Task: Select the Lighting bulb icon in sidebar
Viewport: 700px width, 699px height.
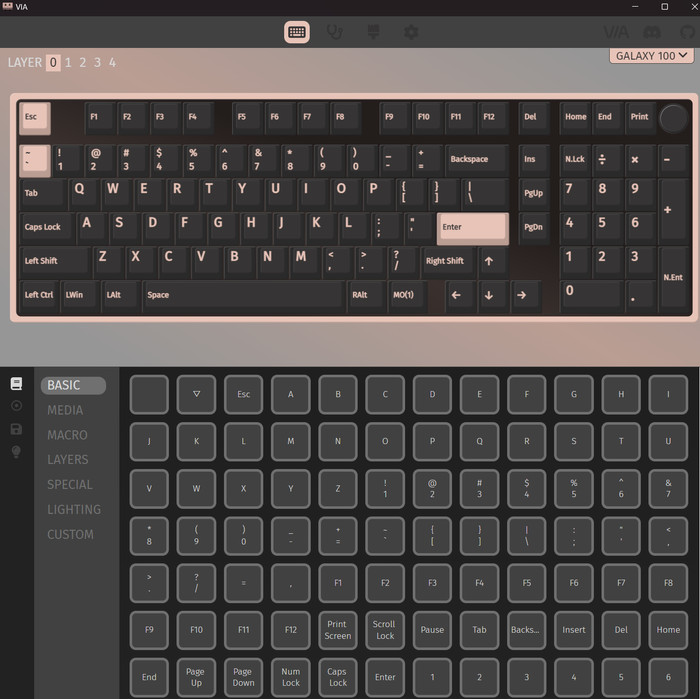Action: (17, 452)
